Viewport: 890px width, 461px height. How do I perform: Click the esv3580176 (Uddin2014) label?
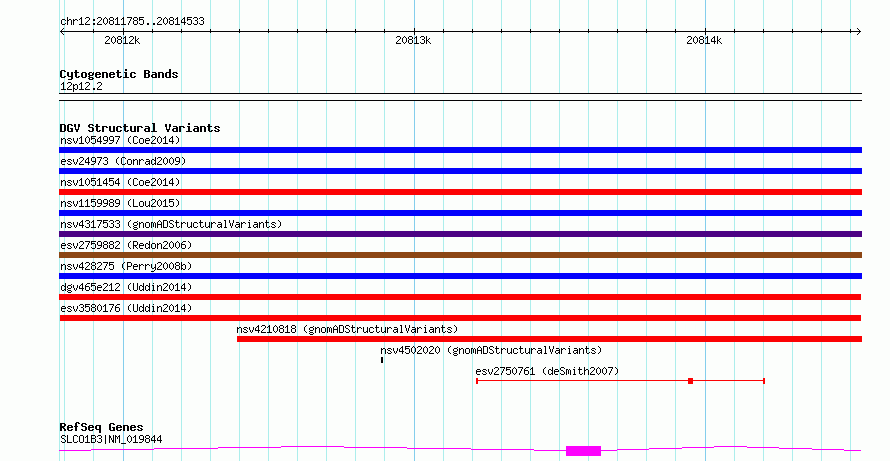[x=126, y=308]
